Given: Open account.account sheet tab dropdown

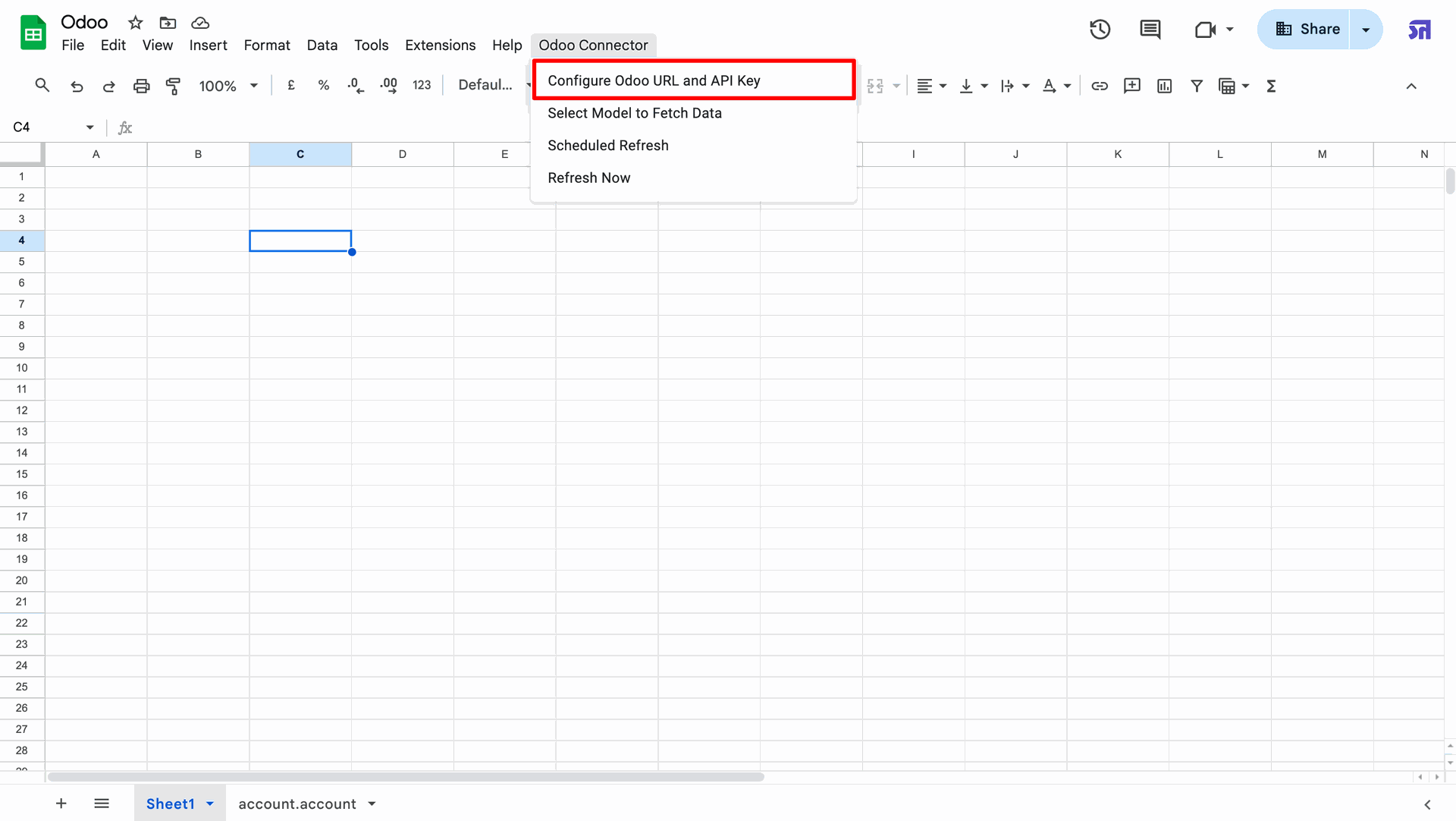Looking at the screenshot, I should [x=372, y=804].
